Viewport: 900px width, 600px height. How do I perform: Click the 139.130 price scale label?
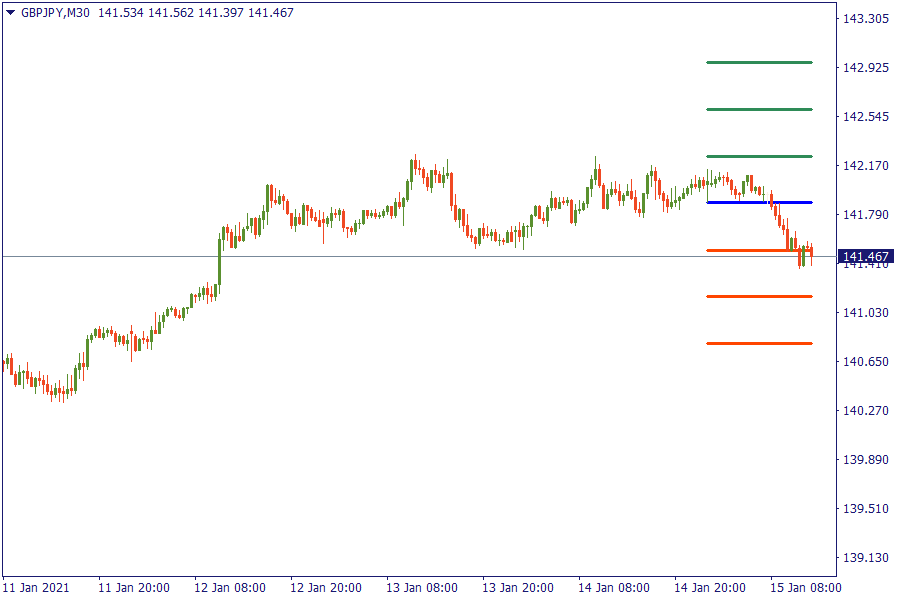866,558
